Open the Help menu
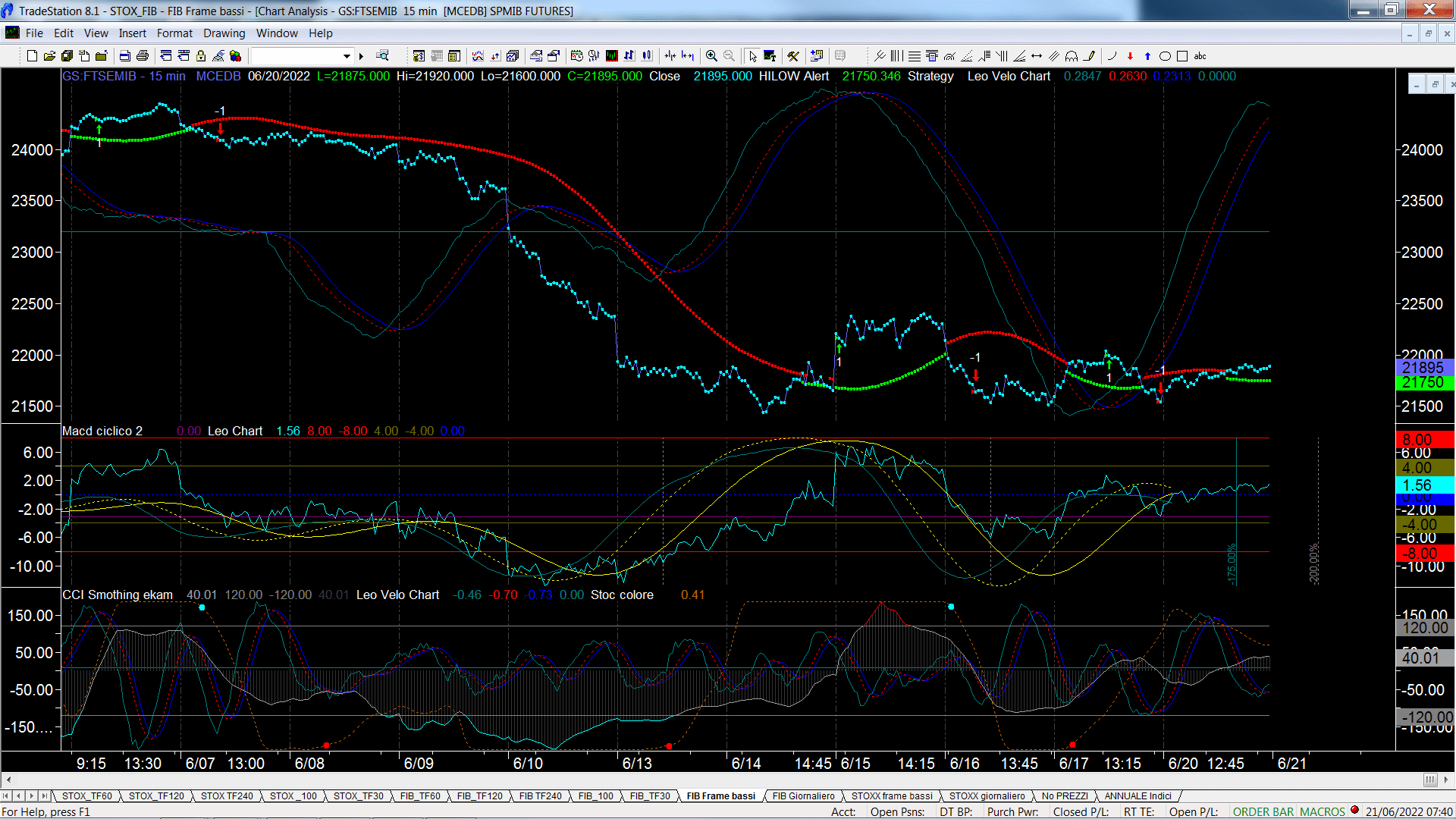 320,33
